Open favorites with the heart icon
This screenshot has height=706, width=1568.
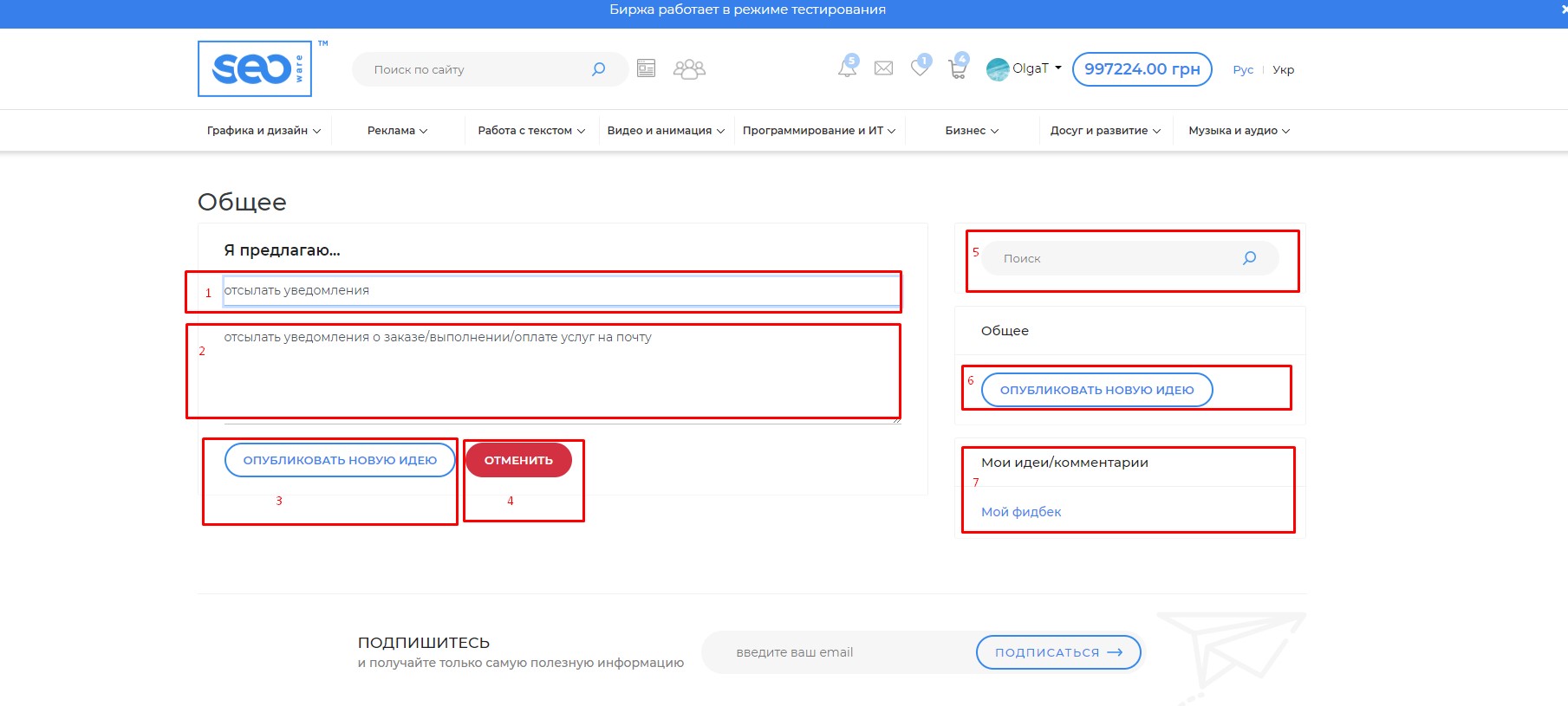920,68
